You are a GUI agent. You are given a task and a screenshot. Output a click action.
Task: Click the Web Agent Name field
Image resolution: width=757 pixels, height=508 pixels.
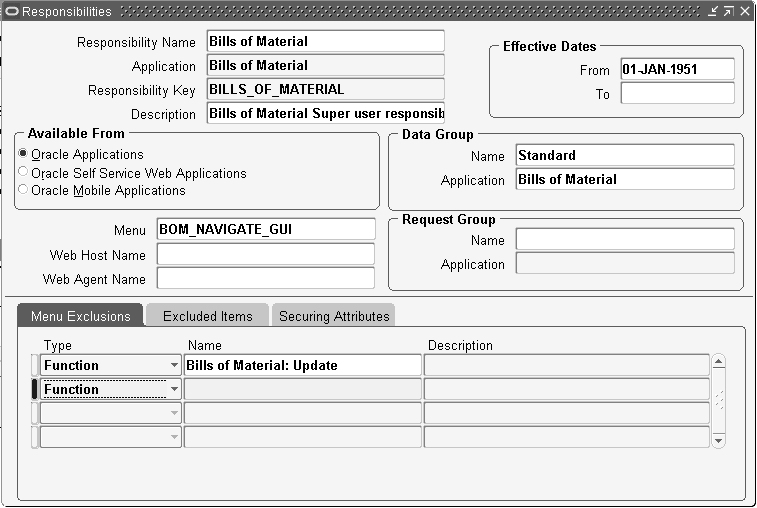[x=266, y=278]
